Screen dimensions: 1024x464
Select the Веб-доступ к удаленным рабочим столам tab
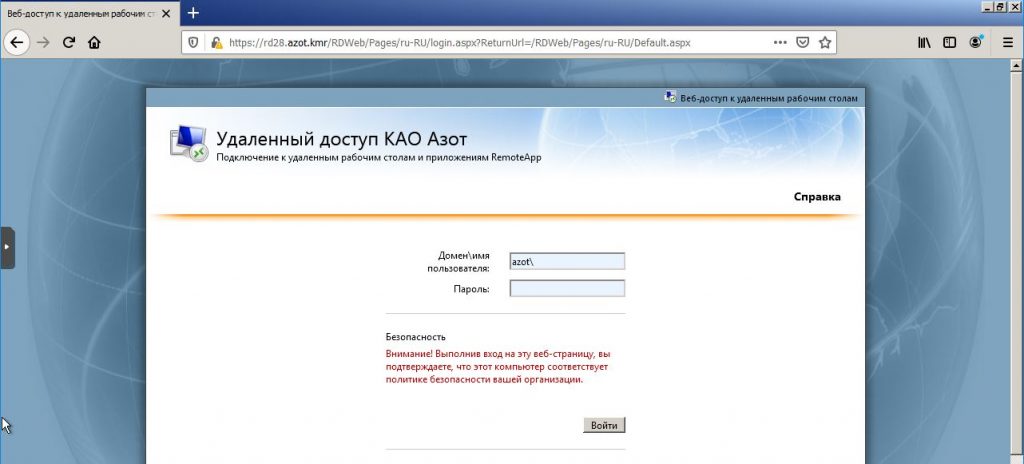pos(89,13)
